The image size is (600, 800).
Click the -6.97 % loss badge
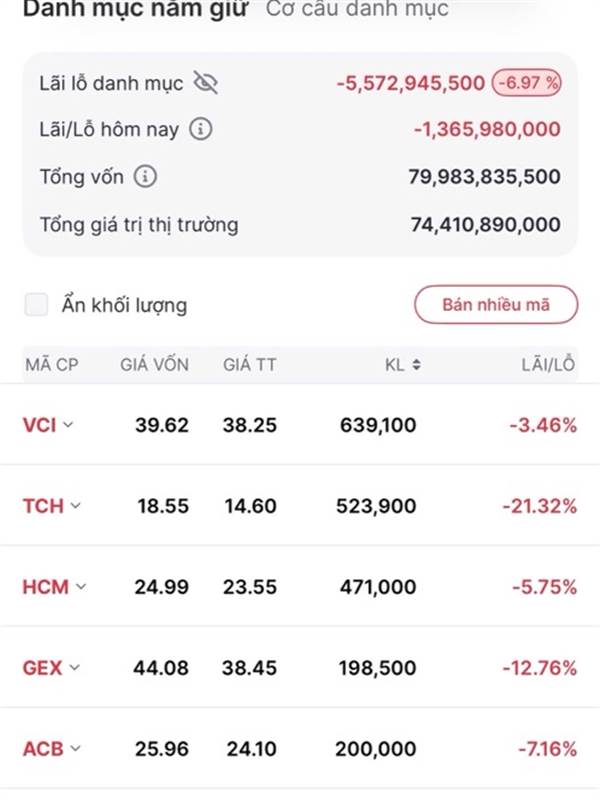[526, 83]
